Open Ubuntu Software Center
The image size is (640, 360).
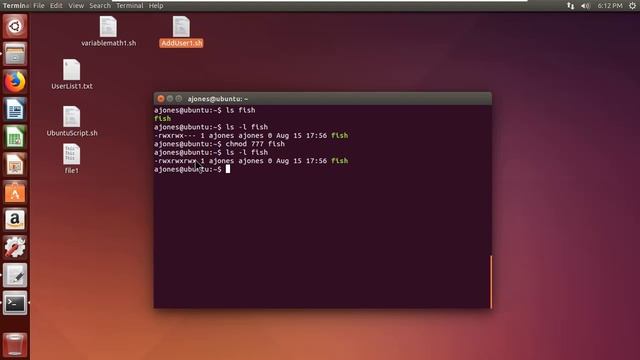pos(15,192)
